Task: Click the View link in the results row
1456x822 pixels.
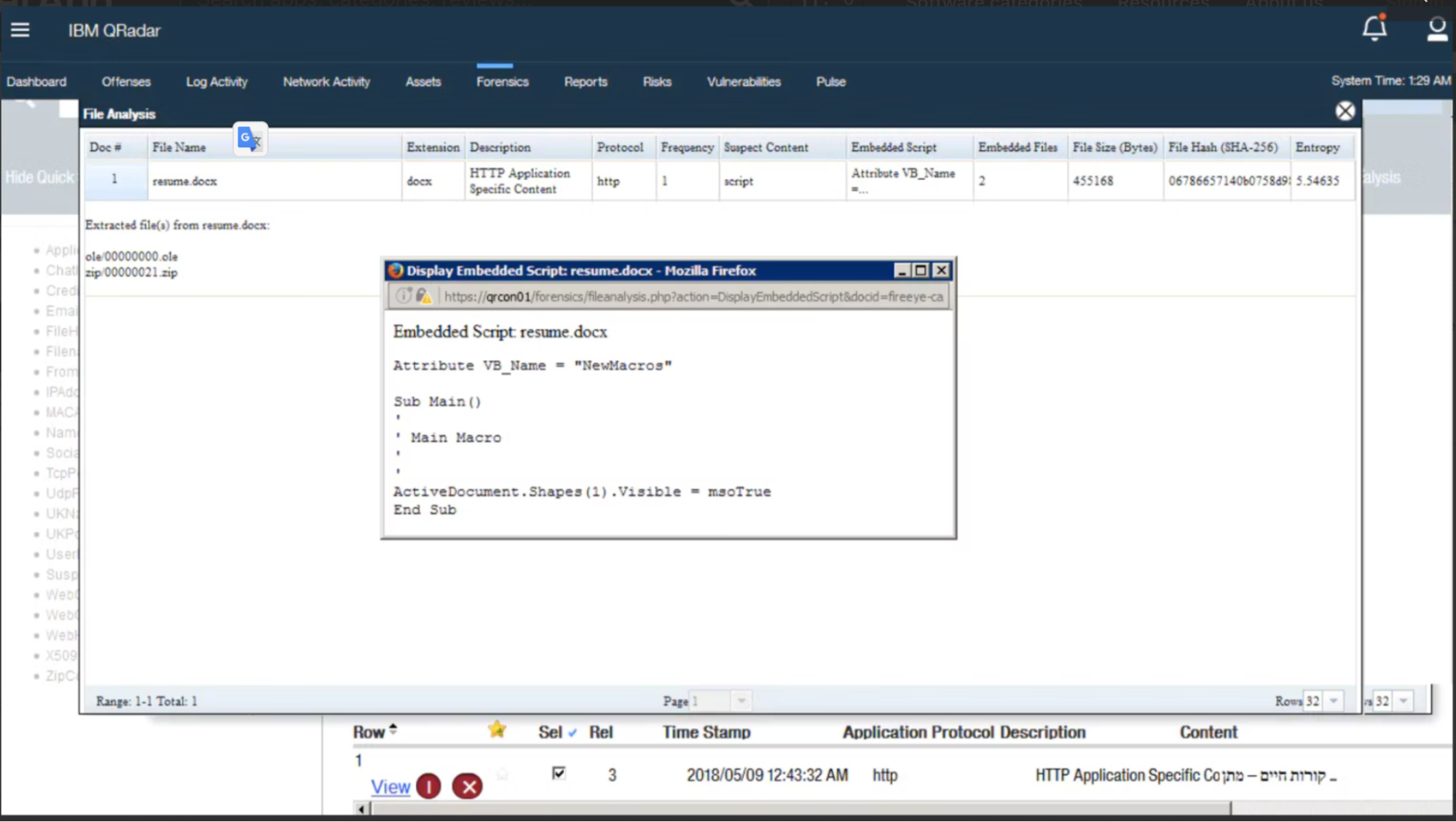Action: click(390, 787)
